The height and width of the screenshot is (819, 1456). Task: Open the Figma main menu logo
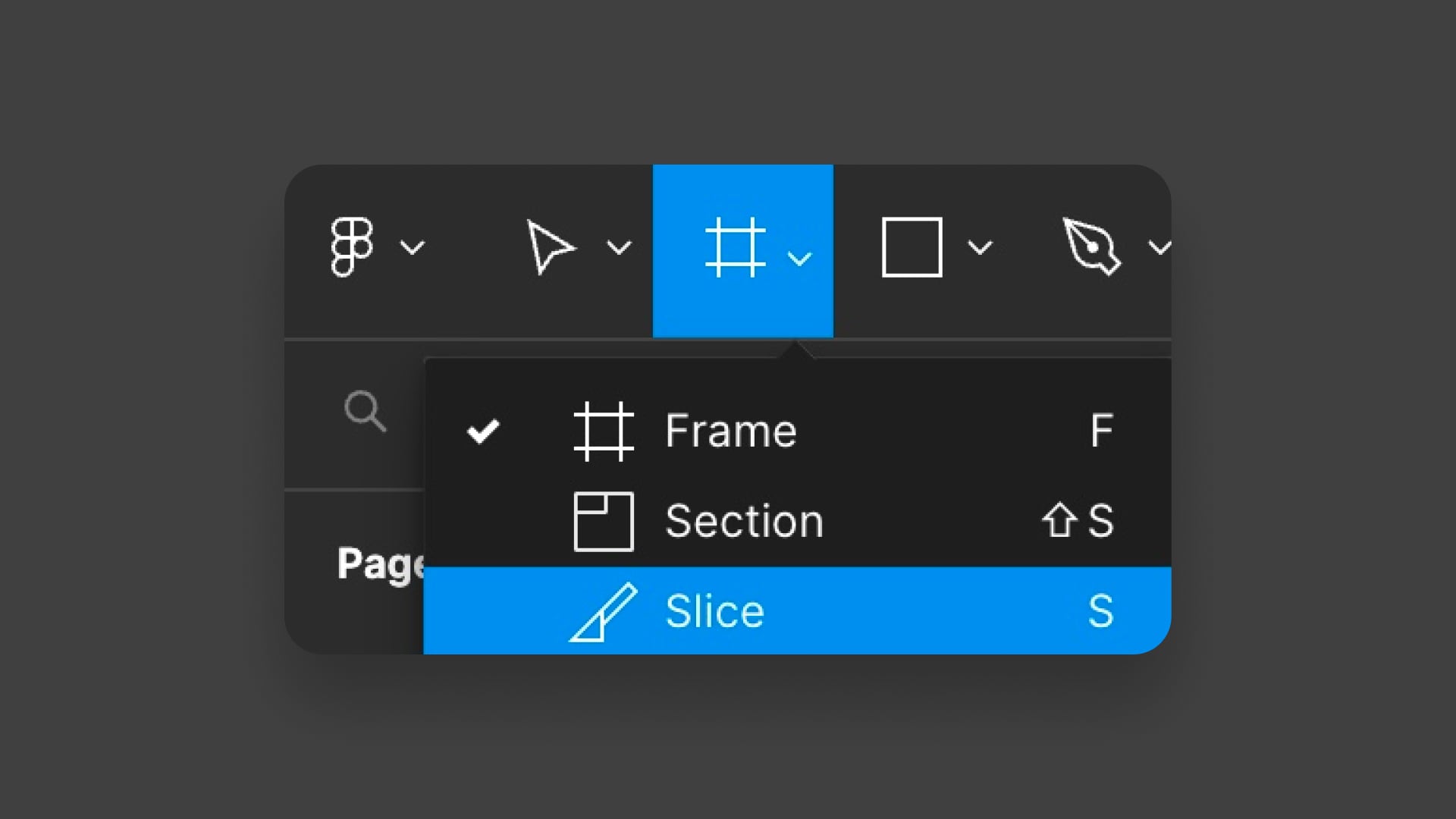352,247
